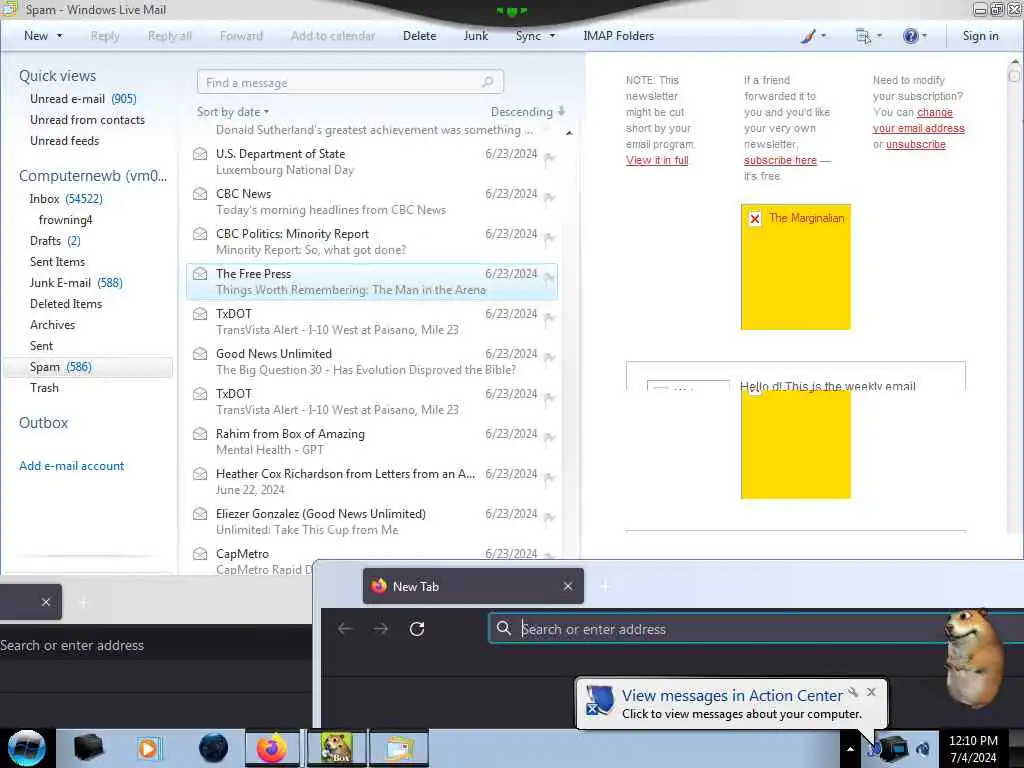Open the New message button
The height and width of the screenshot is (768, 1024).
click(36, 36)
